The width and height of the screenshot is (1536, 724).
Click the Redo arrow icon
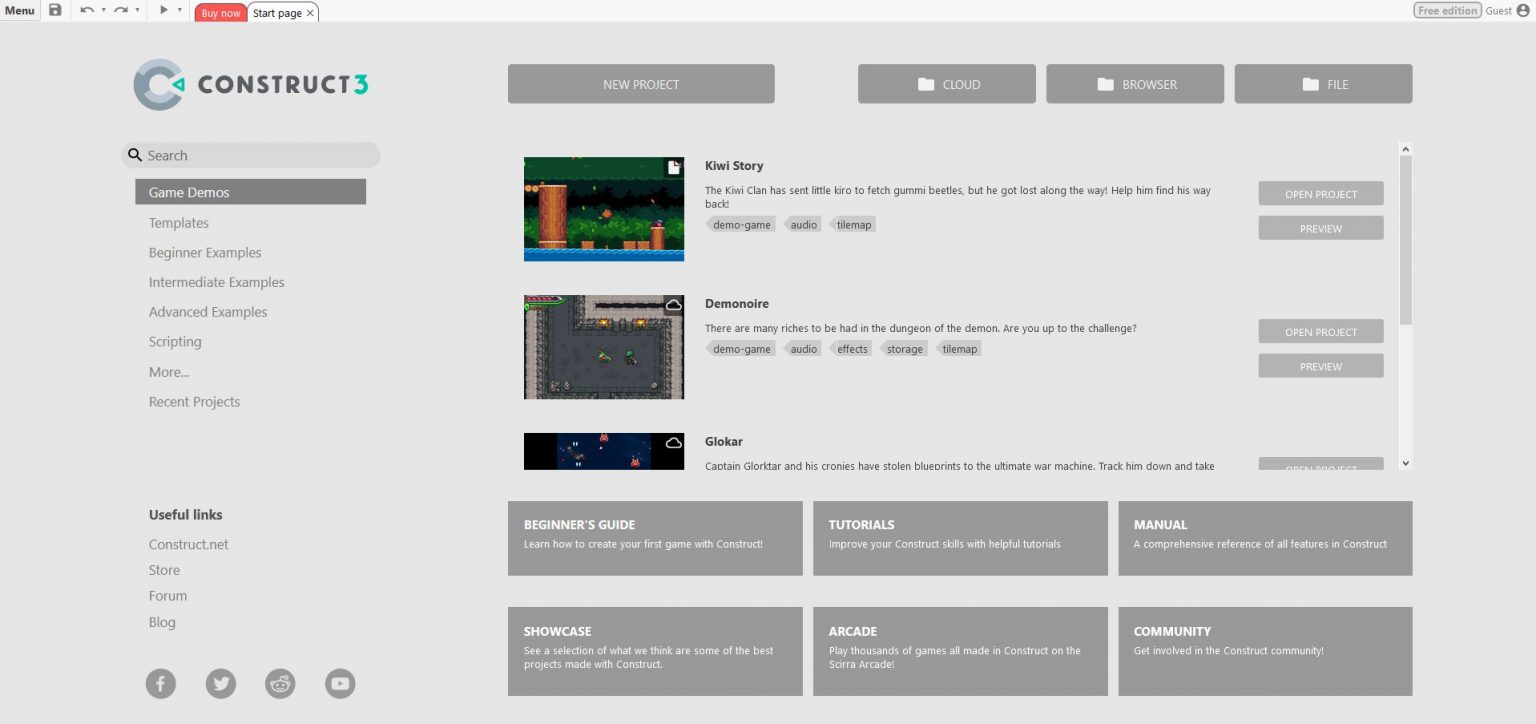(121, 10)
